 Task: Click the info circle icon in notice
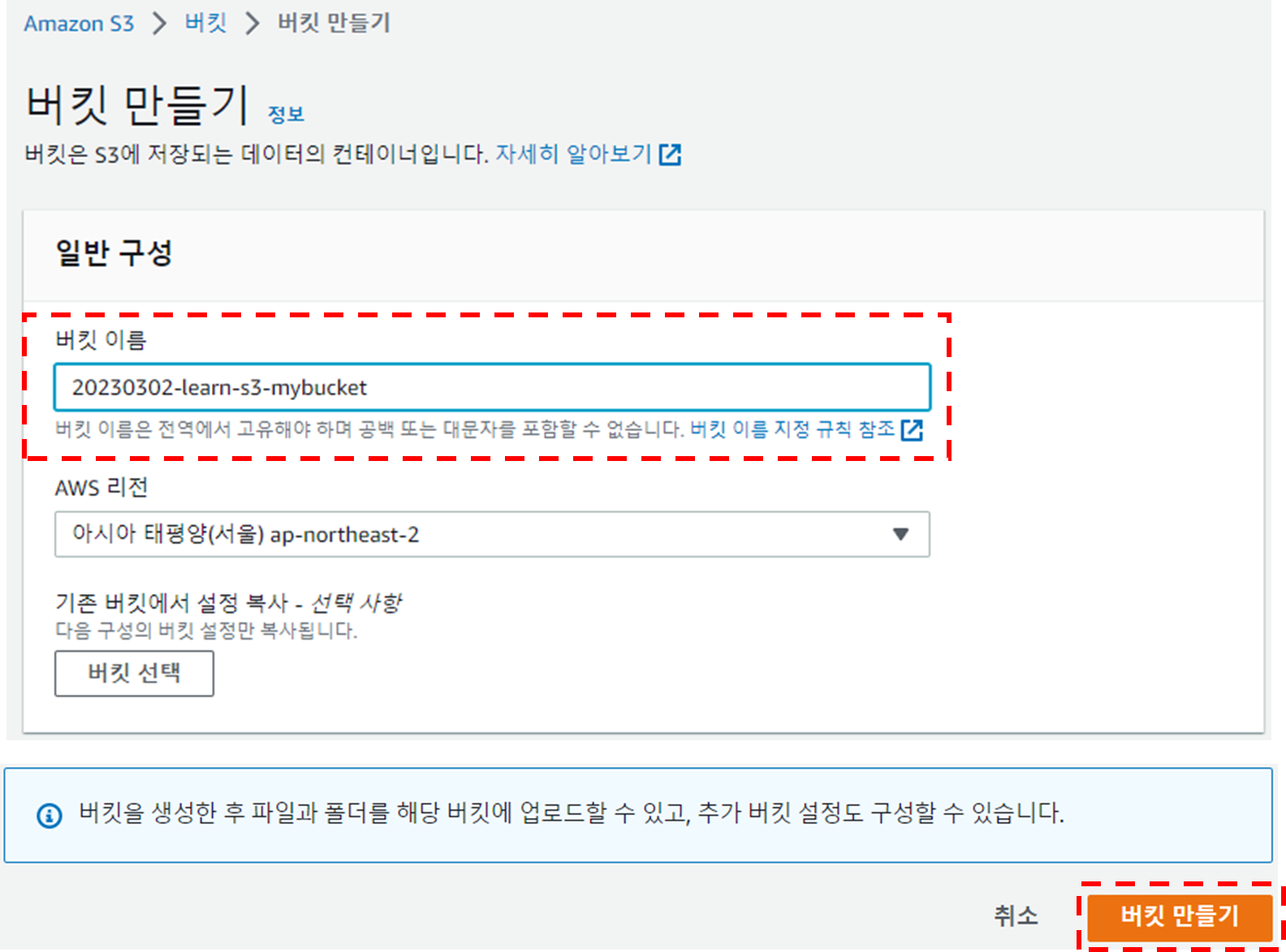[x=50, y=815]
